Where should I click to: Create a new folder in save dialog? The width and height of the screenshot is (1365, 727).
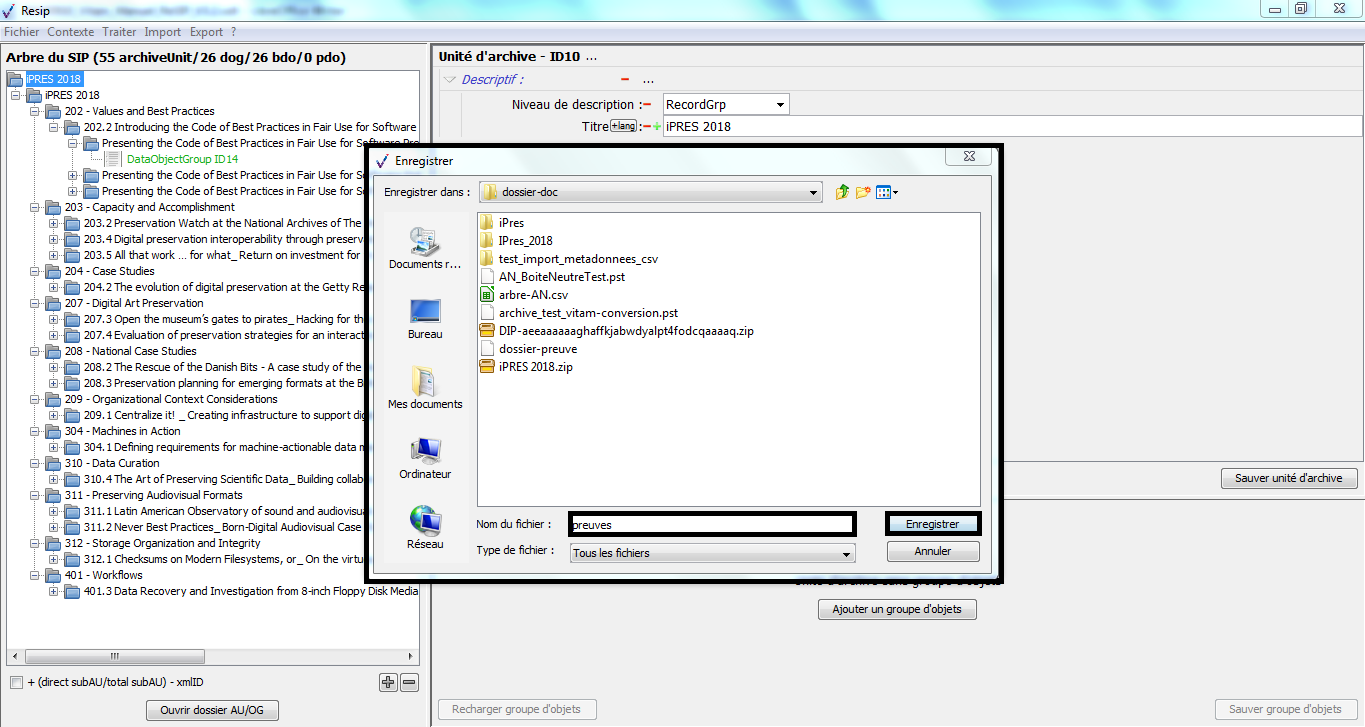tap(862, 192)
